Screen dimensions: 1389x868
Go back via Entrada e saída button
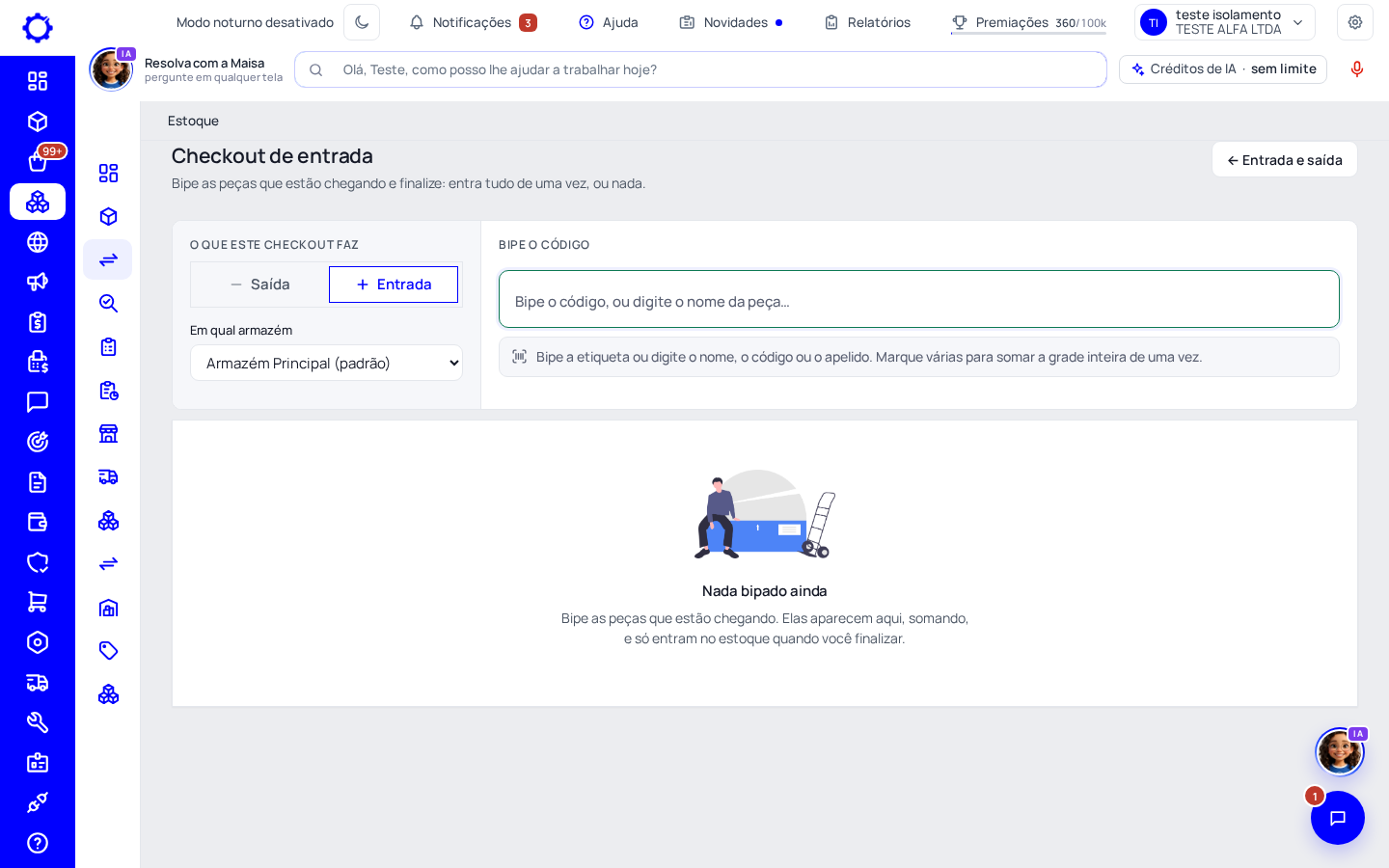pos(1285,160)
